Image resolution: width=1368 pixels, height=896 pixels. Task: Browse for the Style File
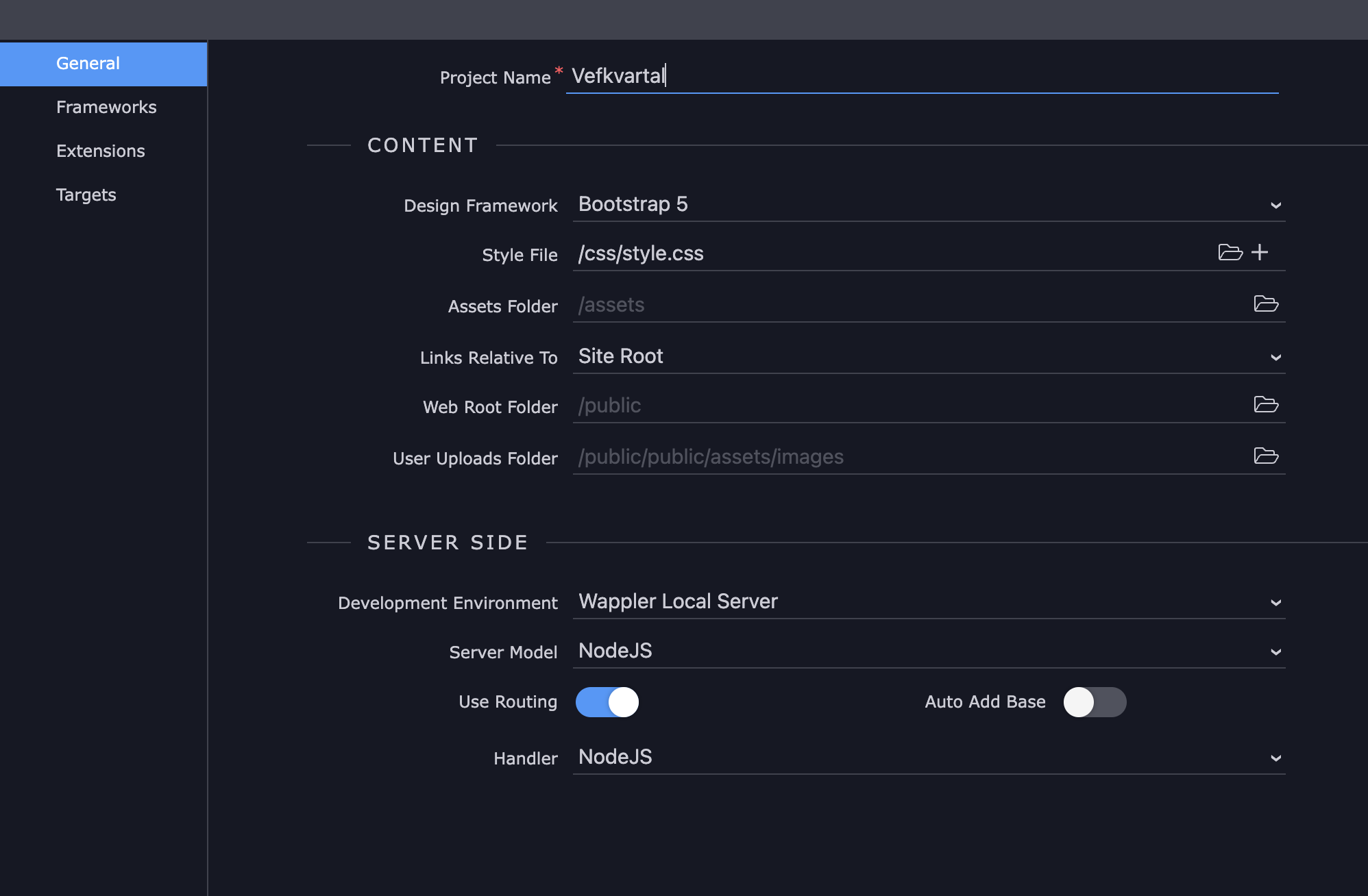tap(1230, 252)
